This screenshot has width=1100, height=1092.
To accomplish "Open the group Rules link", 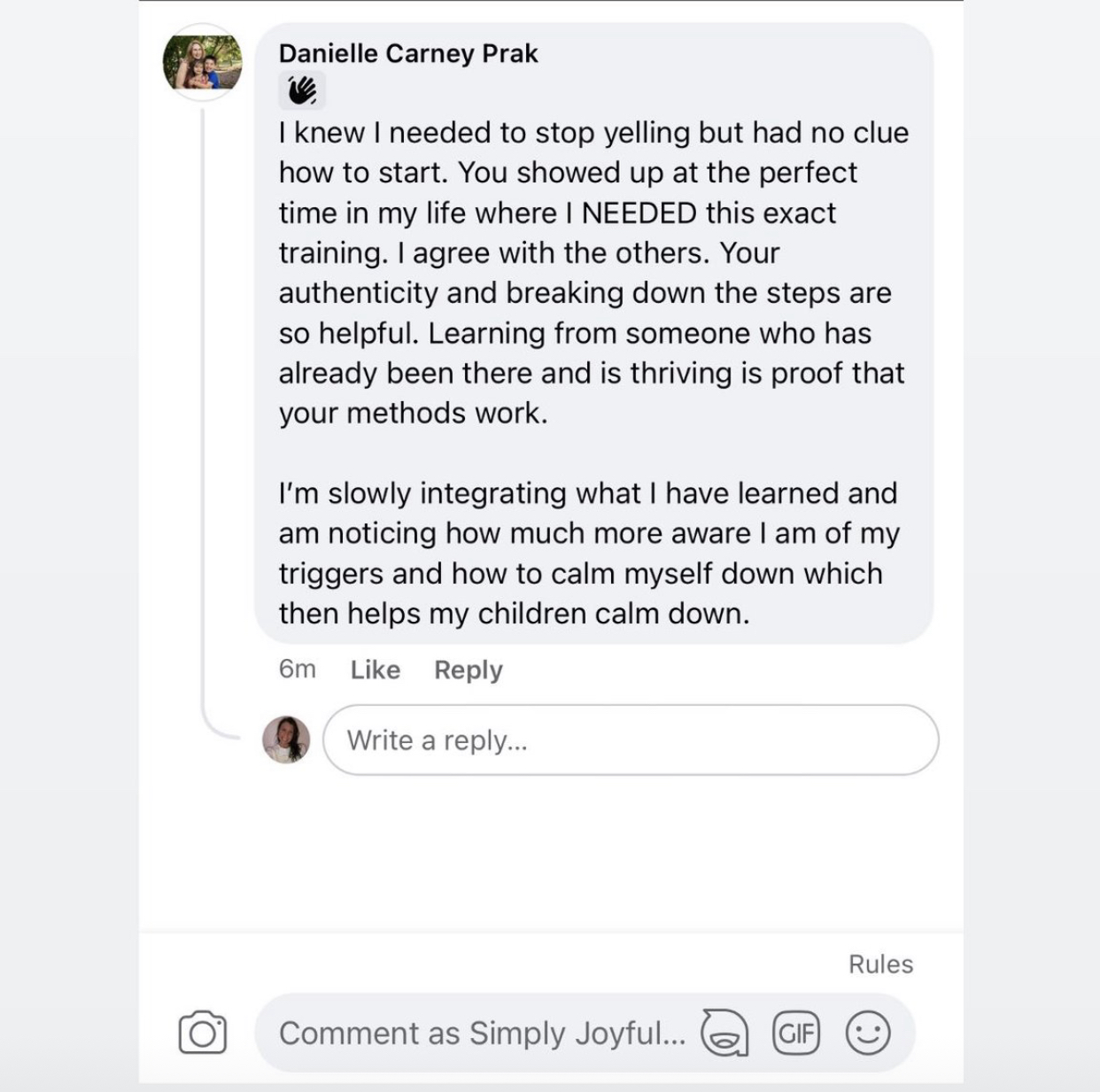I will (880, 964).
